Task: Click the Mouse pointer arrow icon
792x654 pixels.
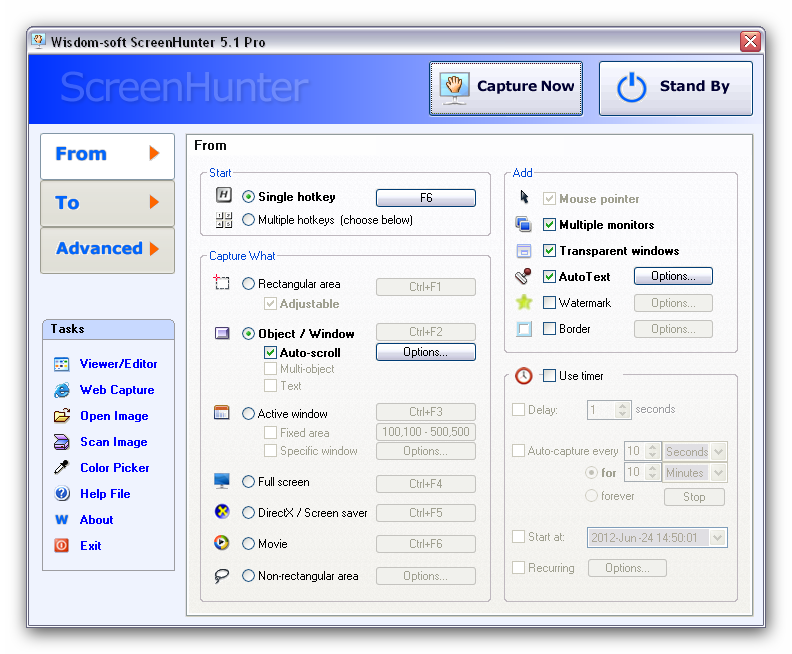Action: [x=524, y=197]
